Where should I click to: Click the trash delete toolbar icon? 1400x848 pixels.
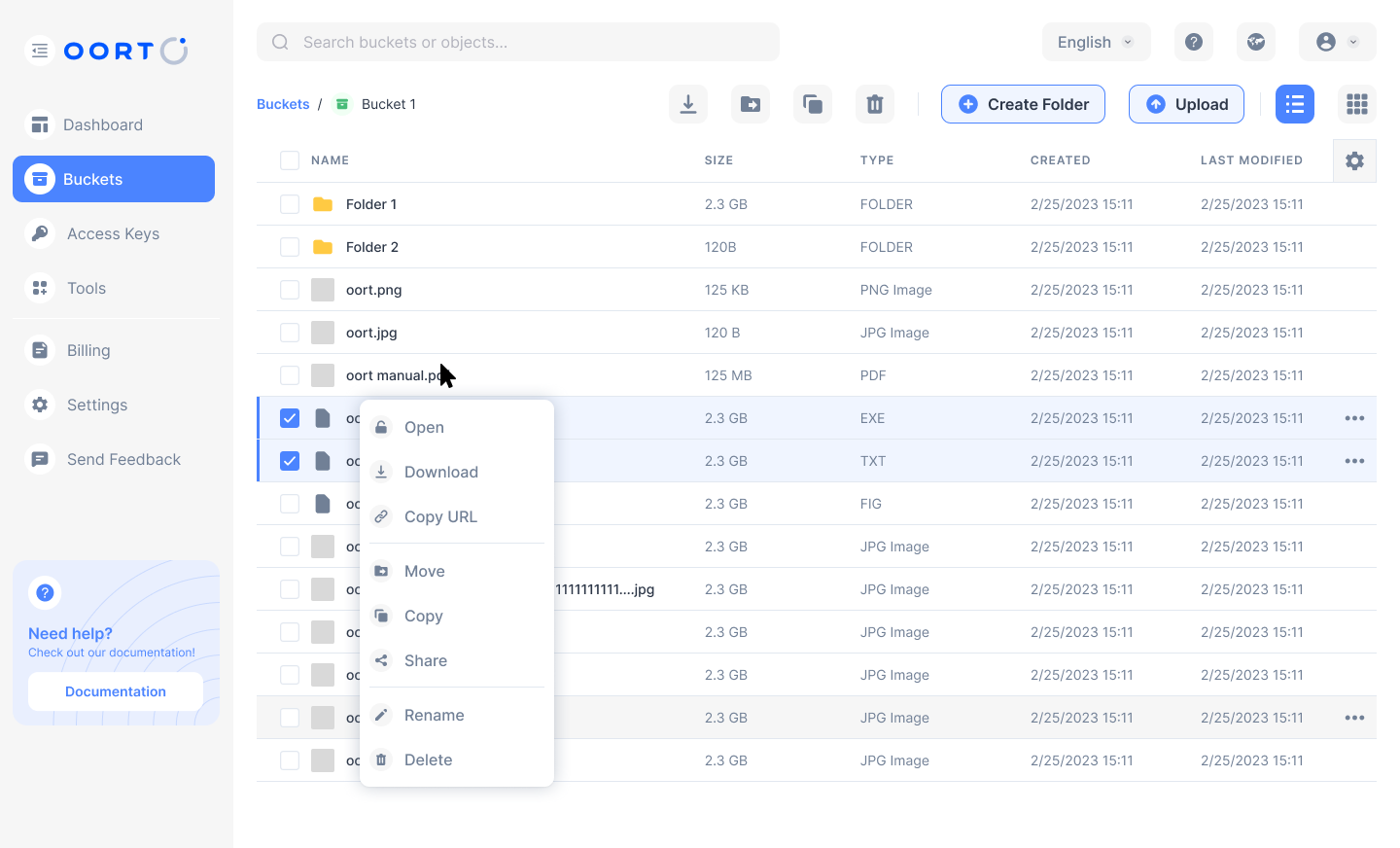[875, 104]
